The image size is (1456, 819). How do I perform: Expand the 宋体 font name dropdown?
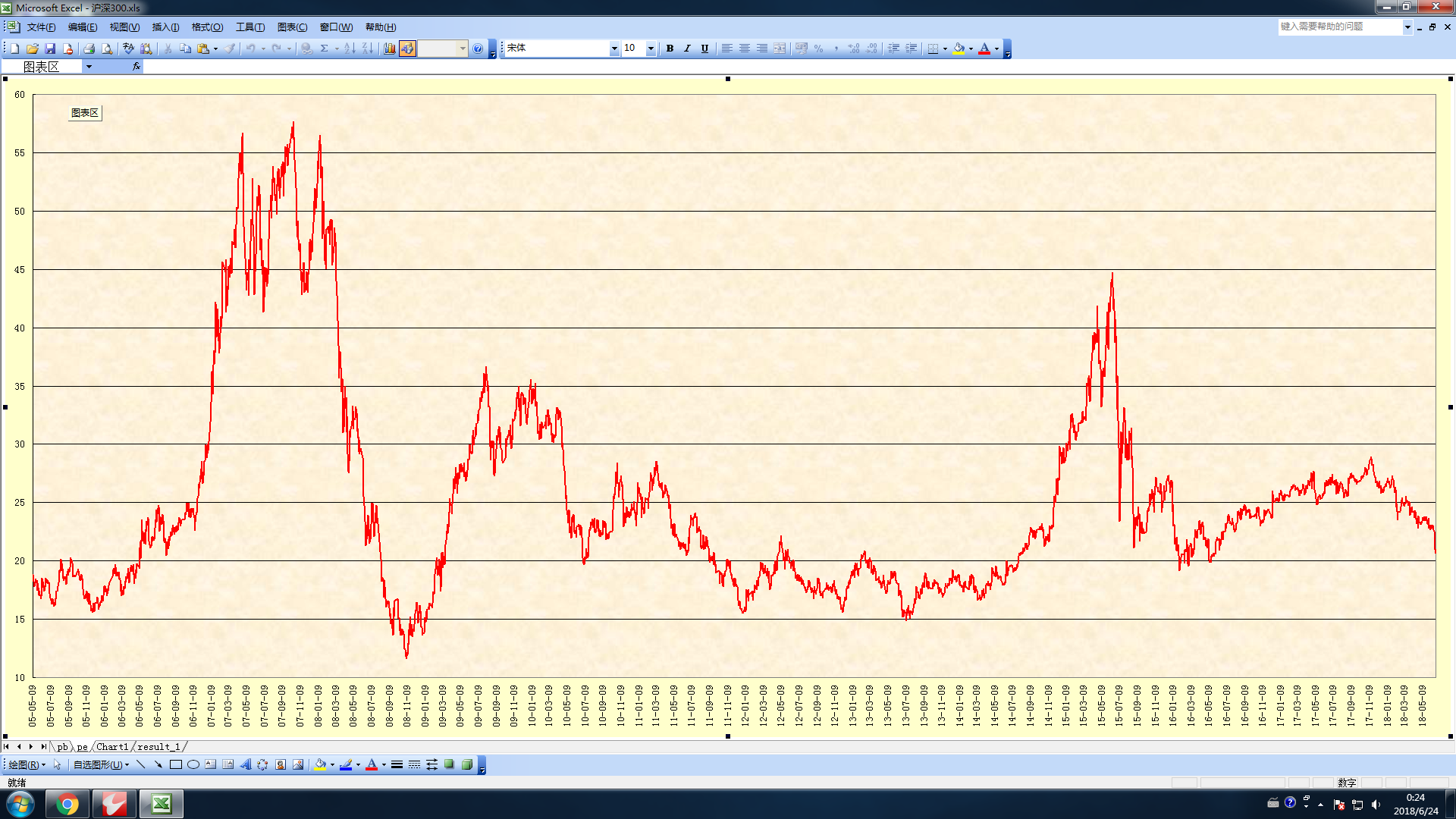click(614, 49)
